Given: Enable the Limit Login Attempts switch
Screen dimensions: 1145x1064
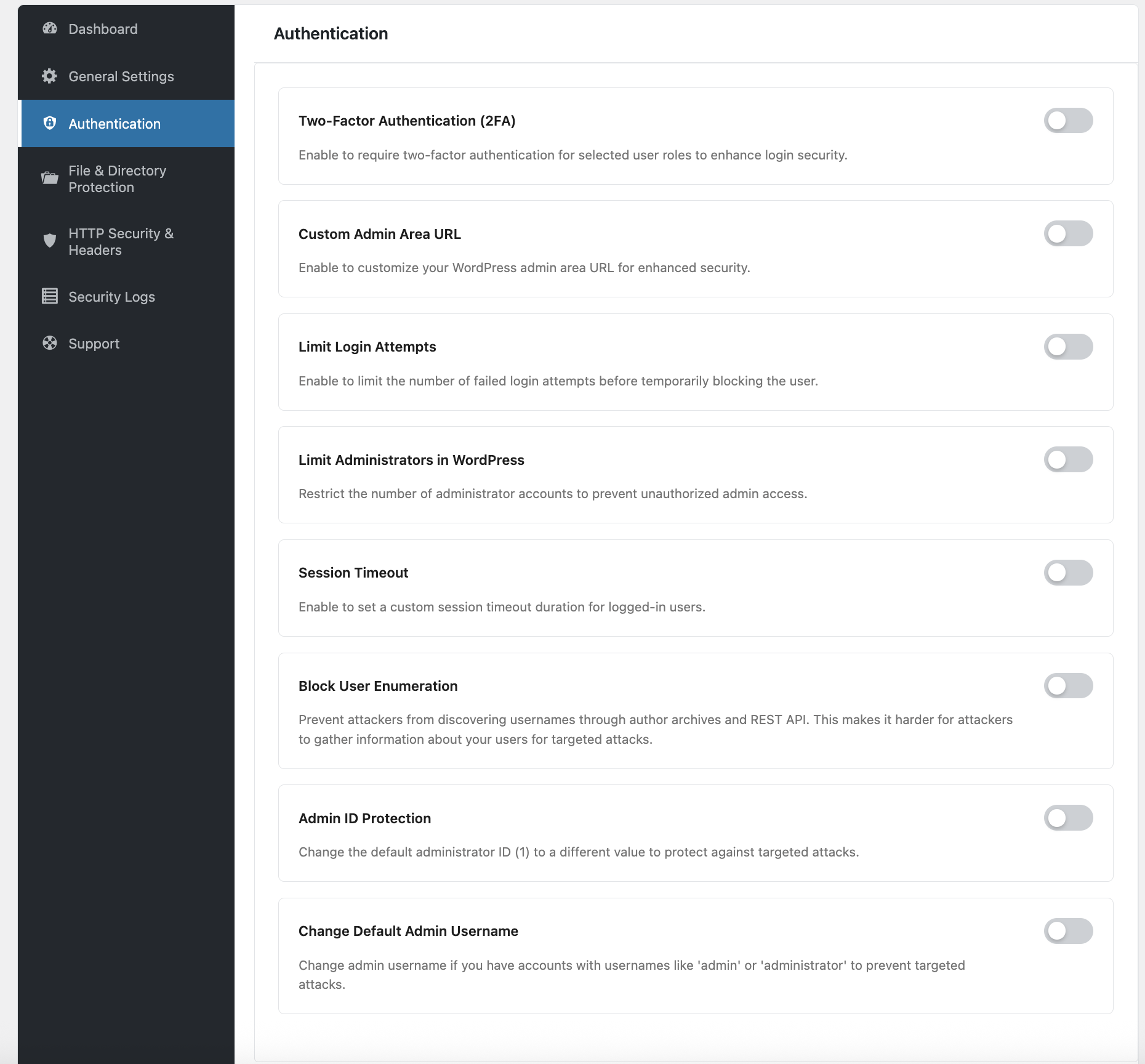Looking at the screenshot, I should pyautogui.click(x=1068, y=347).
